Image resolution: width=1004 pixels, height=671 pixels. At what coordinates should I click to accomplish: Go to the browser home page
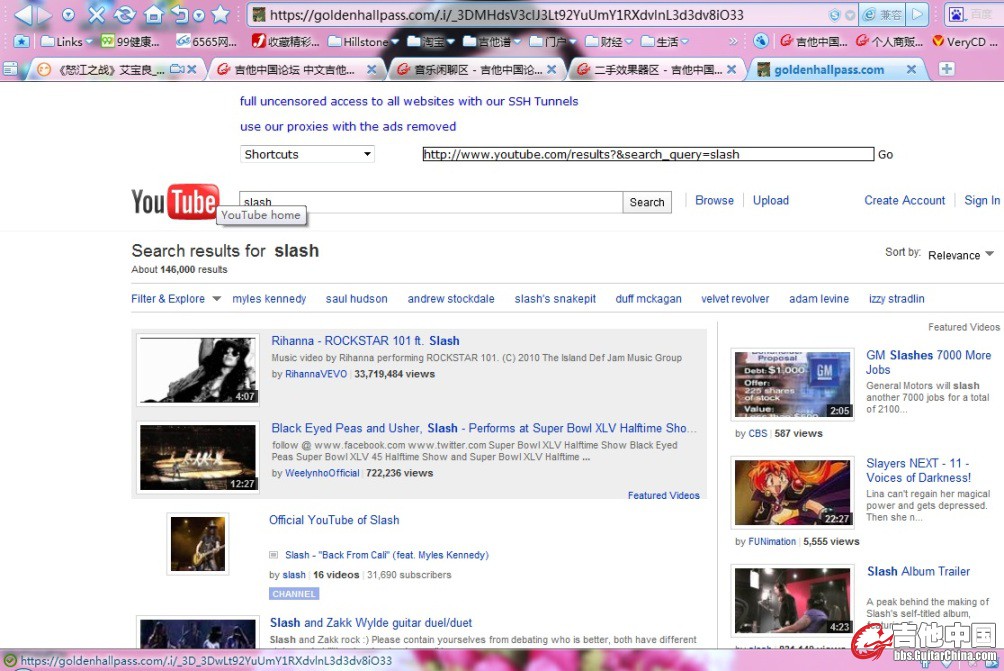pyautogui.click(x=154, y=14)
